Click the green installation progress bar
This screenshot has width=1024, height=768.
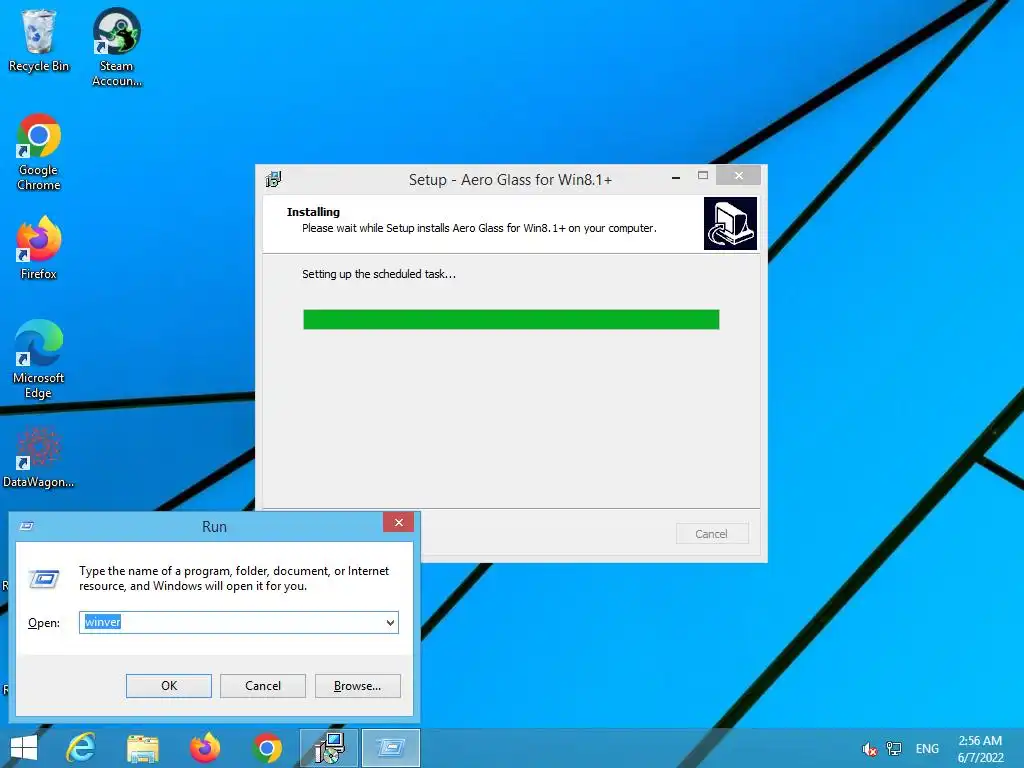tap(511, 319)
